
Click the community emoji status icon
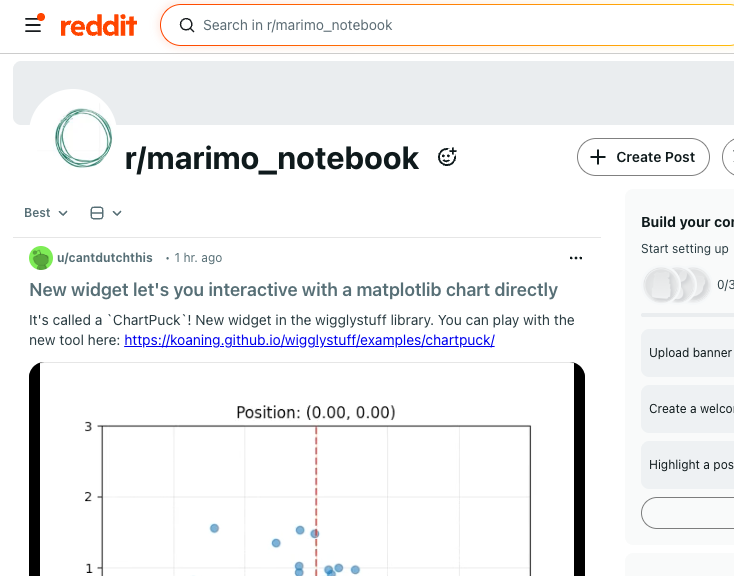tap(447, 157)
